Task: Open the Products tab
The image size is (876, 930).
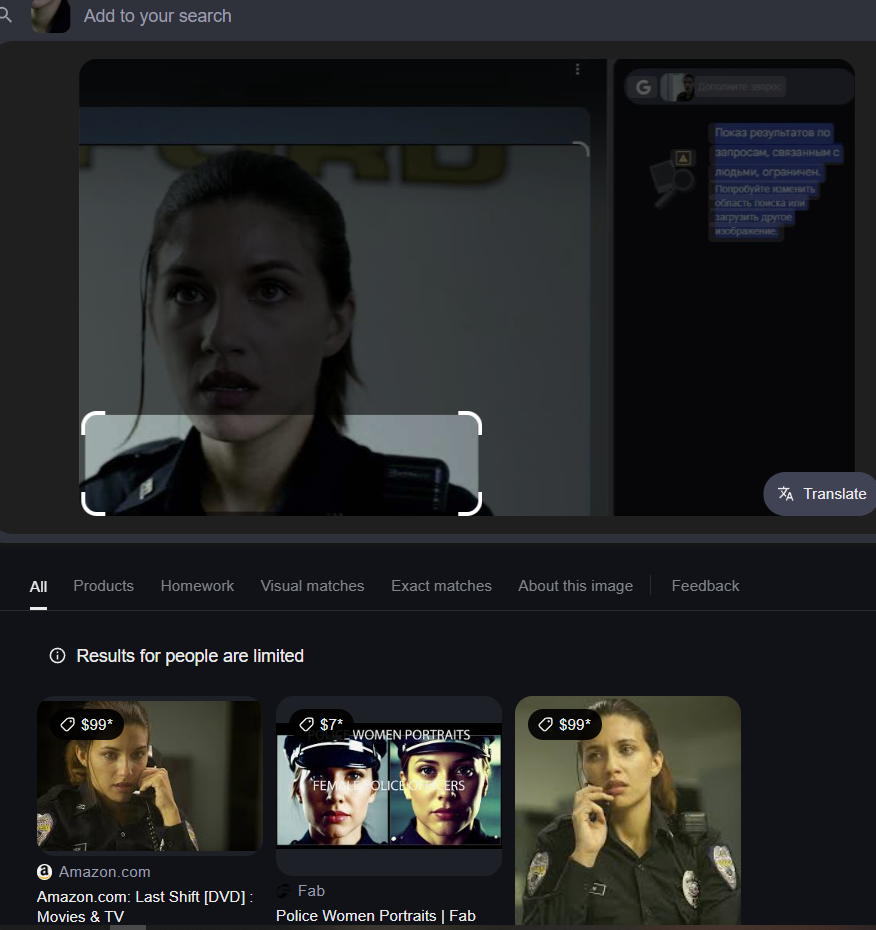Action: tap(104, 586)
